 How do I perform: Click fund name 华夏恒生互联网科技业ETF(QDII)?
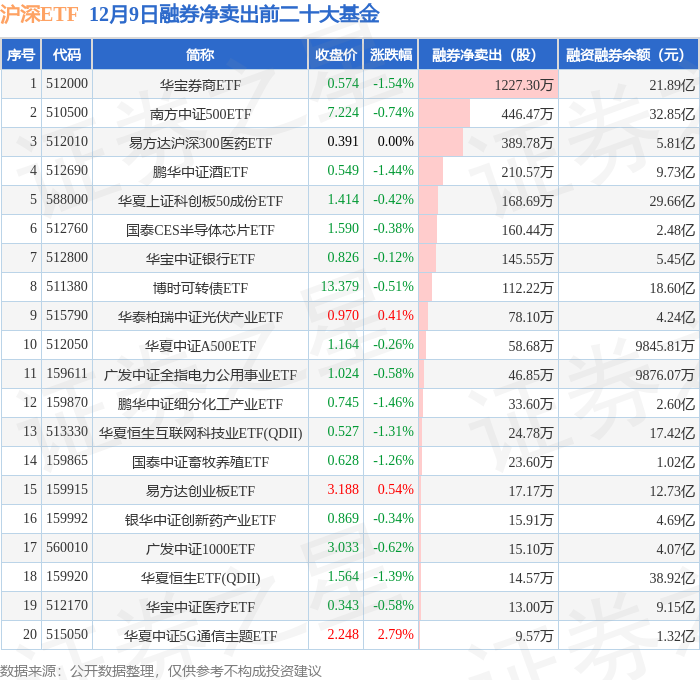coord(200,433)
